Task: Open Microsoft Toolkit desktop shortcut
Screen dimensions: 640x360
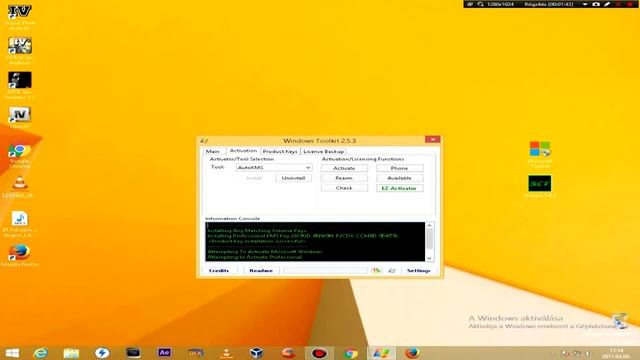Action: pyautogui.click(x=540, y=154)
